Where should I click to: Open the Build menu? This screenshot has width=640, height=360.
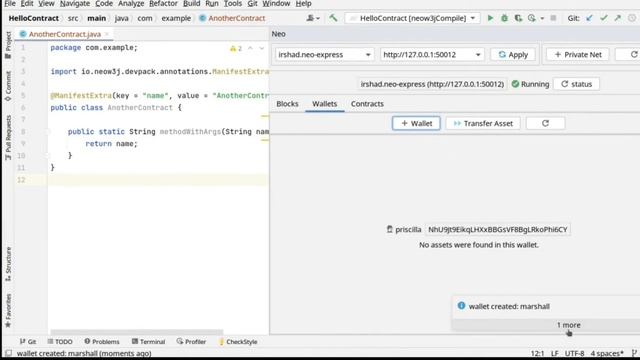pyautogui.click(x=191, y=3)
